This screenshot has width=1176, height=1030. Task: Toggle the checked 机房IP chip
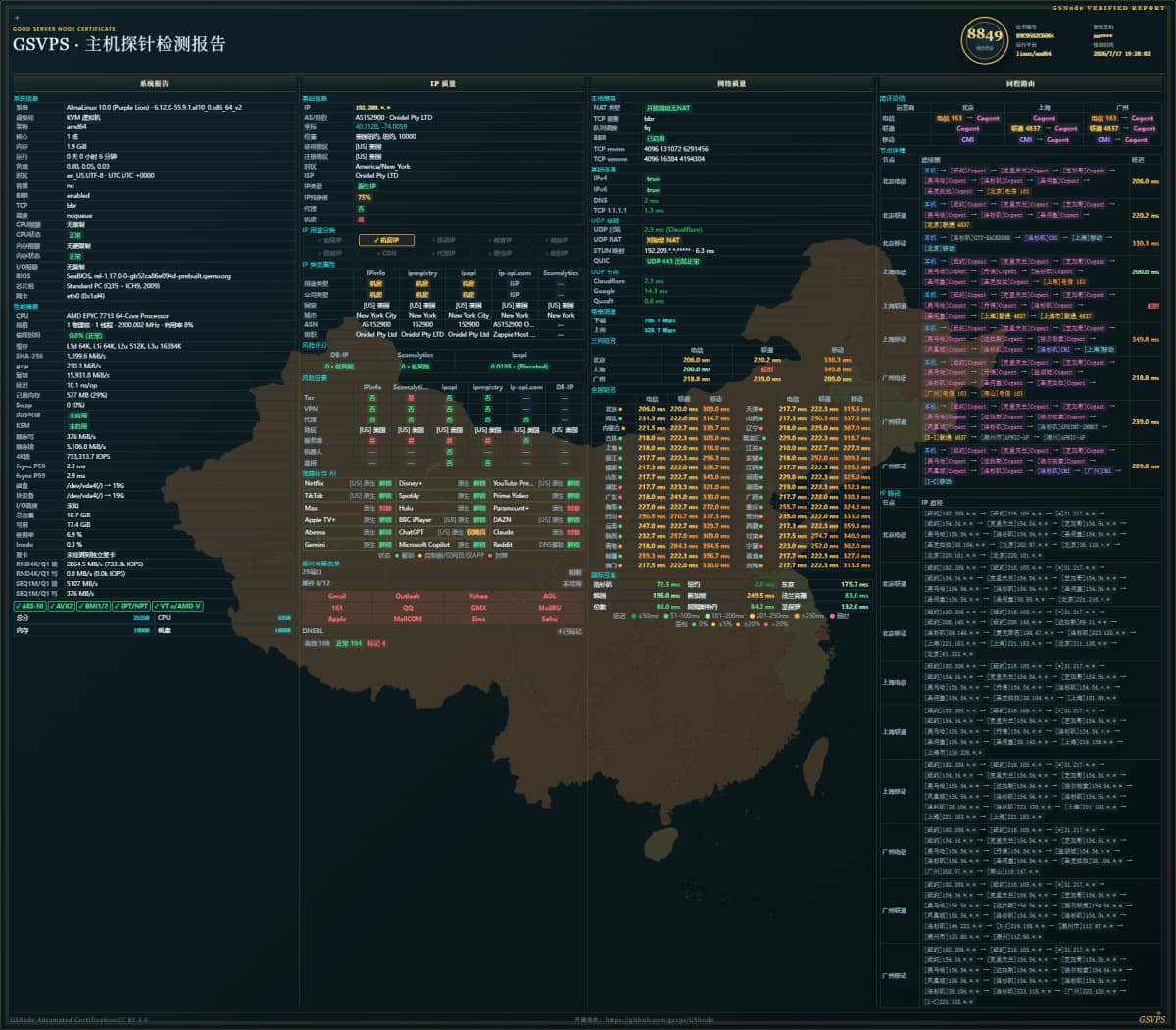coord(386,240)
